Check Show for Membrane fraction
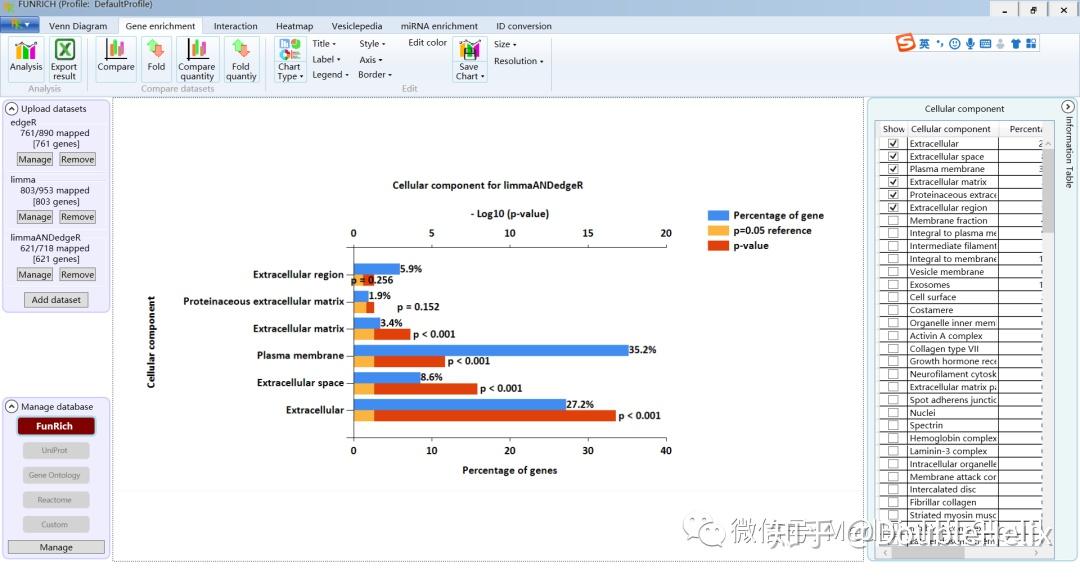Screen dimensions: 1080x579 893,220
